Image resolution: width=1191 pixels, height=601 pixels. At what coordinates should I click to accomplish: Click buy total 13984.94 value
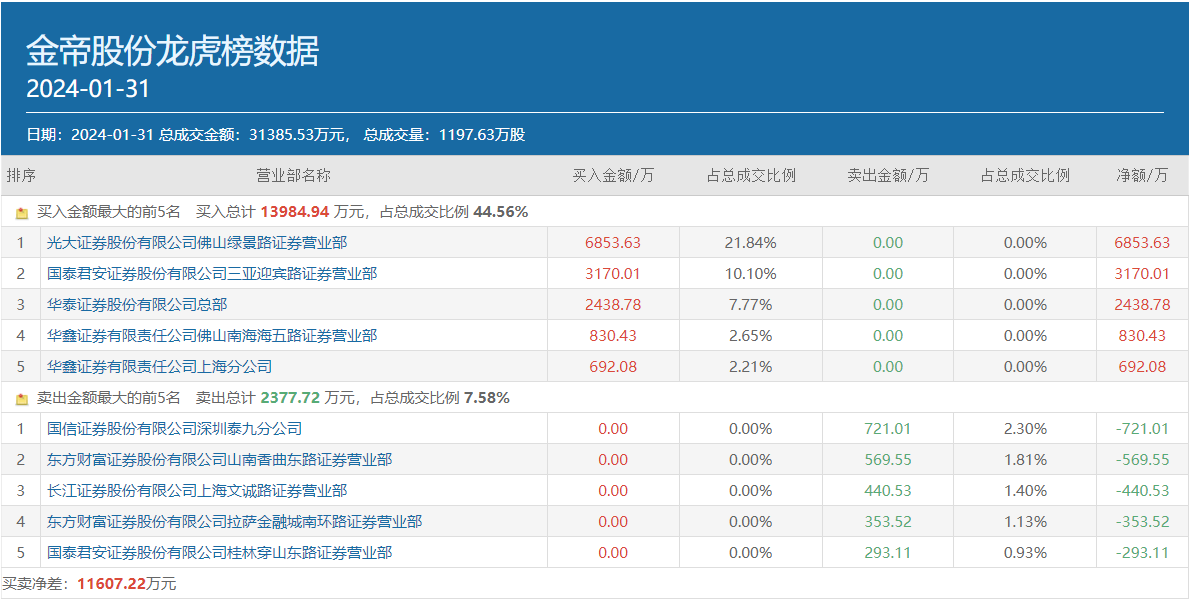pyautogui.click(x=295, y=212)
